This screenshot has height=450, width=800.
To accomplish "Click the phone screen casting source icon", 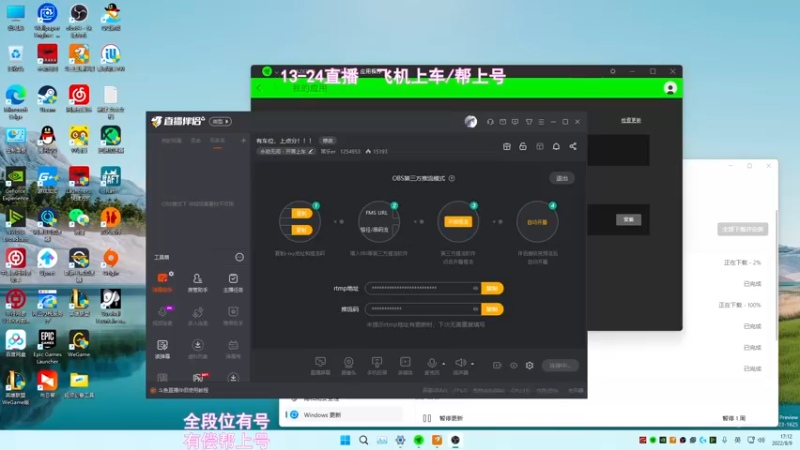I will click(x=377, y=365).
